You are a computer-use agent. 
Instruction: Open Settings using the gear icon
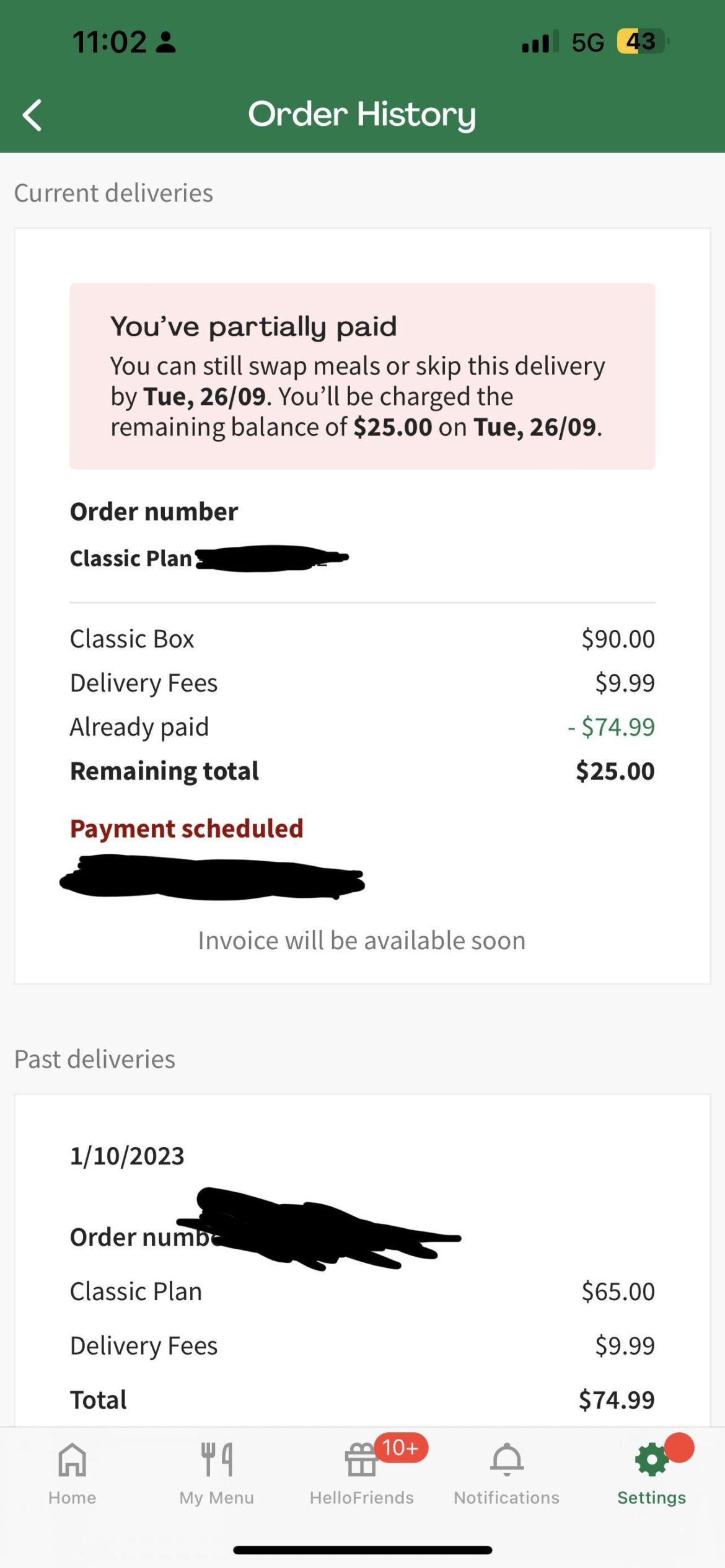tap(651, 1459)
